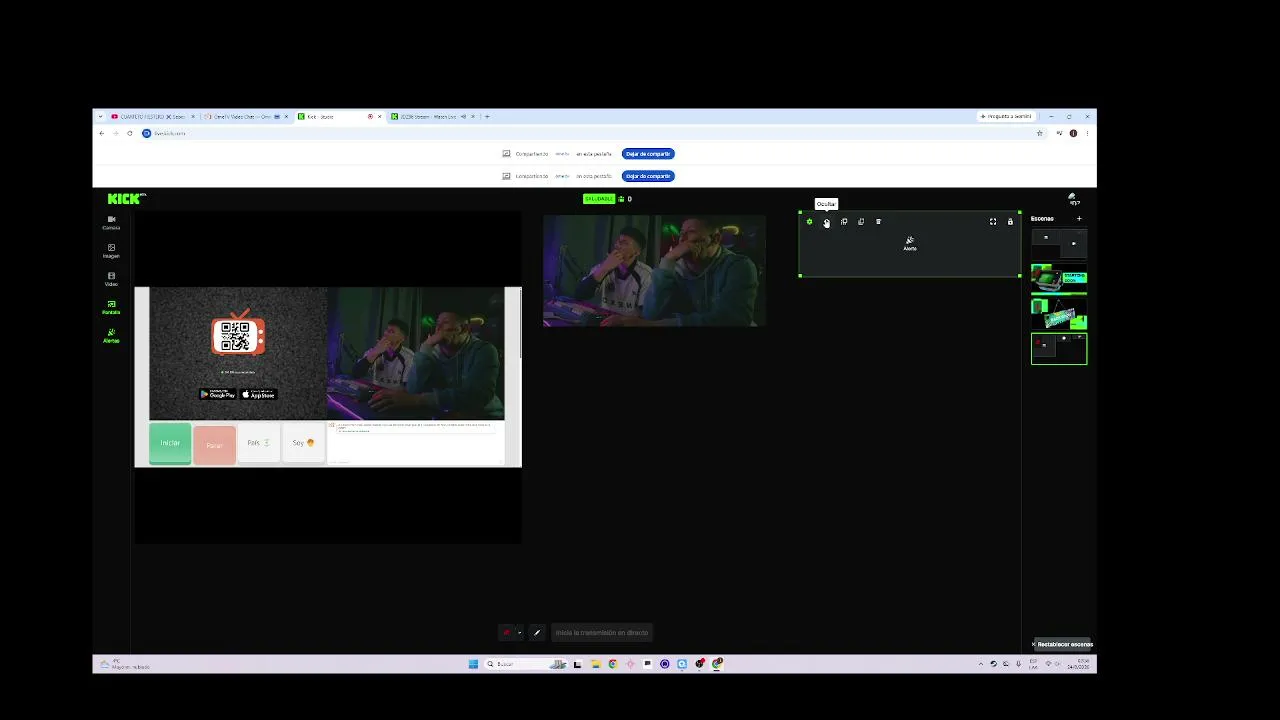Screen dimensions: 1280x720
Task: Add a new scene with plus icon
Action: [1079, 218]
